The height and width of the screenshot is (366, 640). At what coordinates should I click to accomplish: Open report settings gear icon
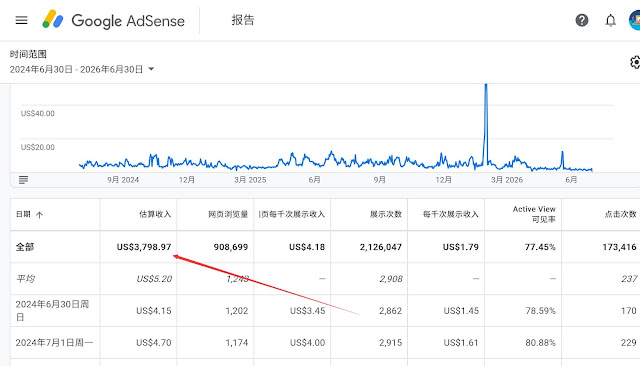[x=635, y=62]
